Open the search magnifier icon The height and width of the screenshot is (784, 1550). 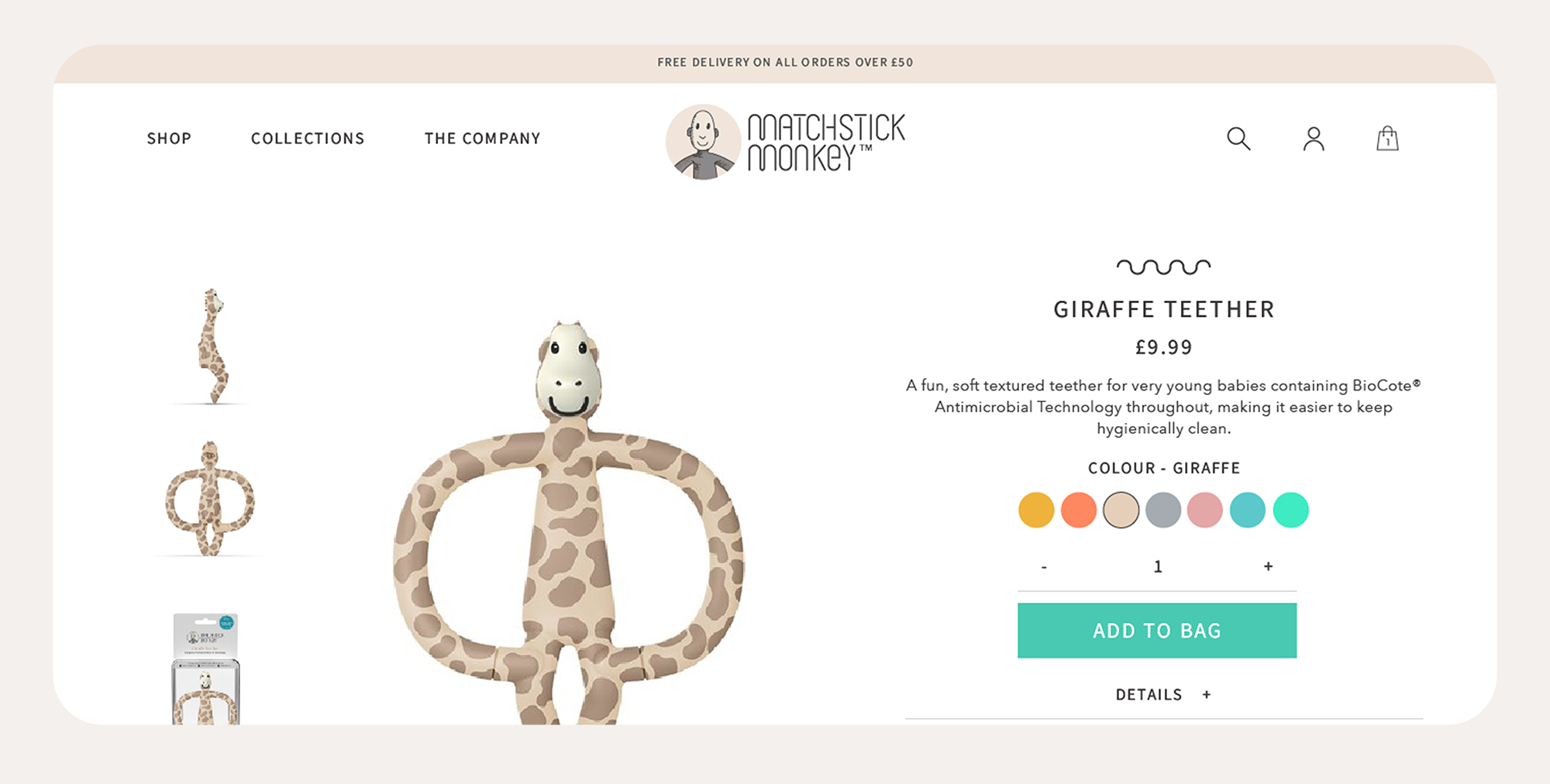(1238, 139)
